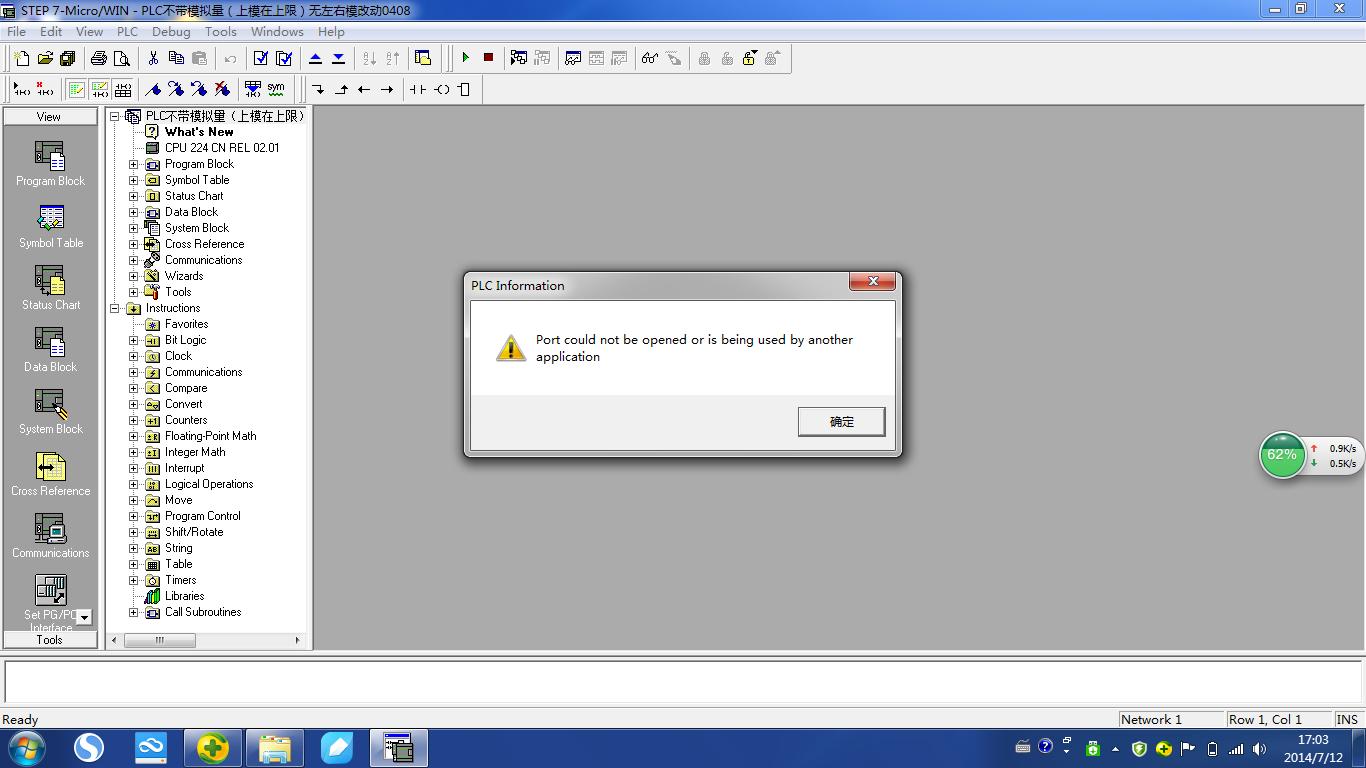Click the Tools bar at navigation bottom
Image resolution: width=1366 pixels, height=768 pixels.
tap(49, 640)
